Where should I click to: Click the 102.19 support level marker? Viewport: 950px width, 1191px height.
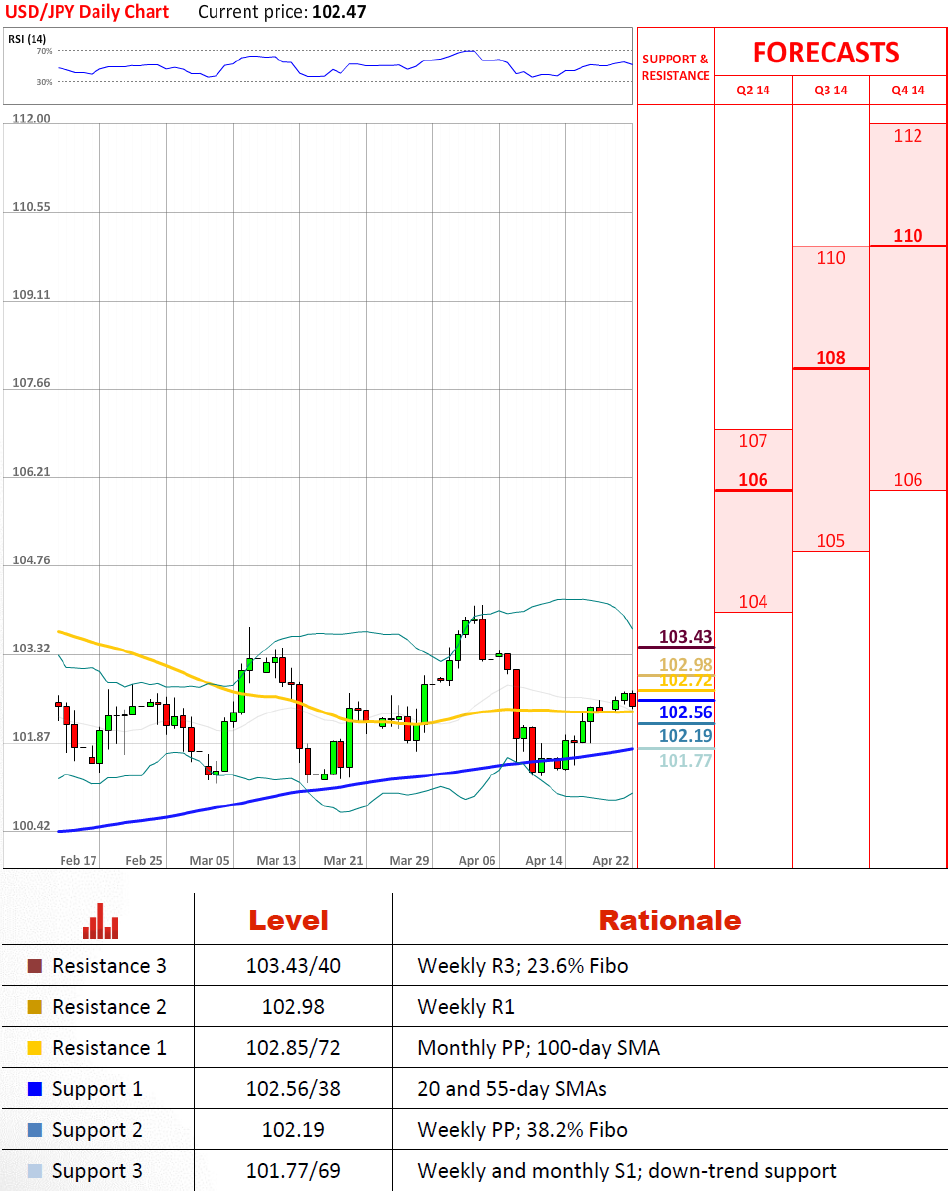click(x=685, y=735)
